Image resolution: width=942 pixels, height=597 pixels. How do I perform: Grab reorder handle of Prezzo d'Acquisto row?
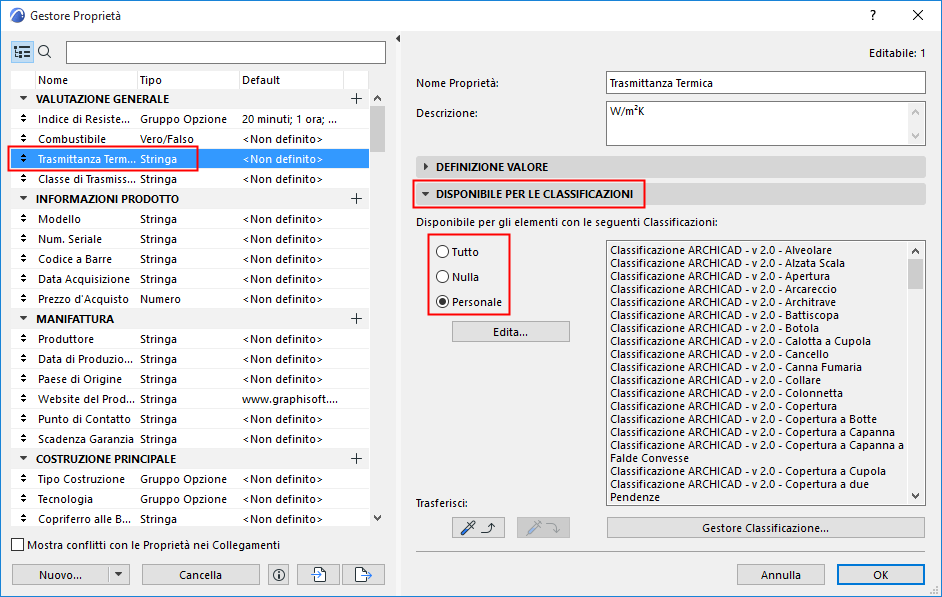coord(23,299)
